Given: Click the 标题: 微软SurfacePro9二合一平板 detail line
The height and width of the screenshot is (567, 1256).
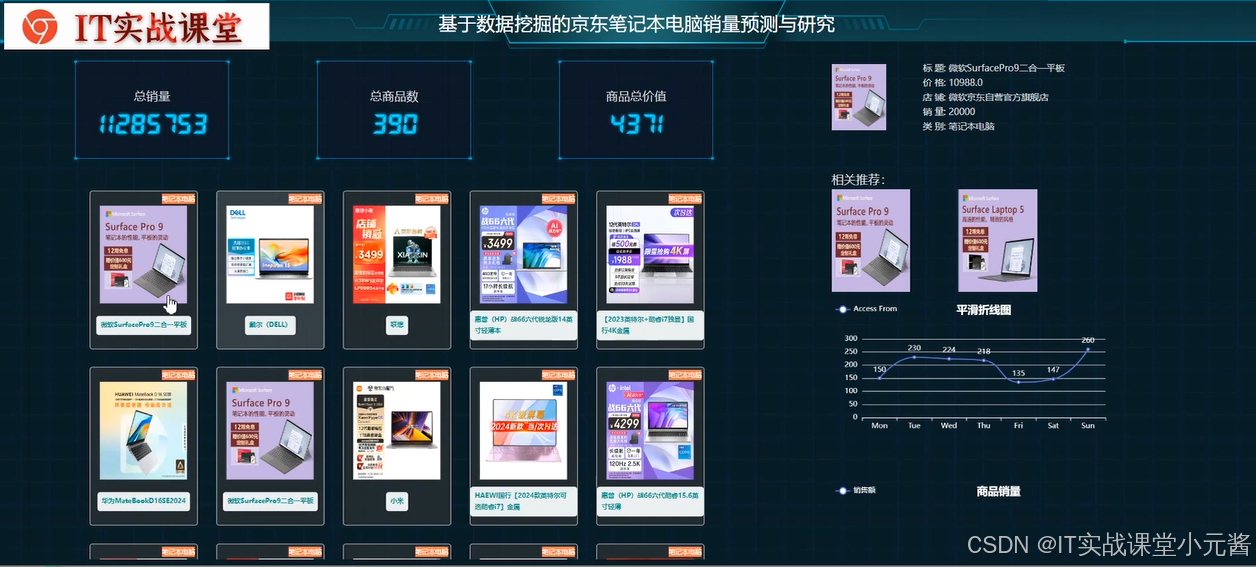Looking at the screenshot, I should [x=993, y=68].
